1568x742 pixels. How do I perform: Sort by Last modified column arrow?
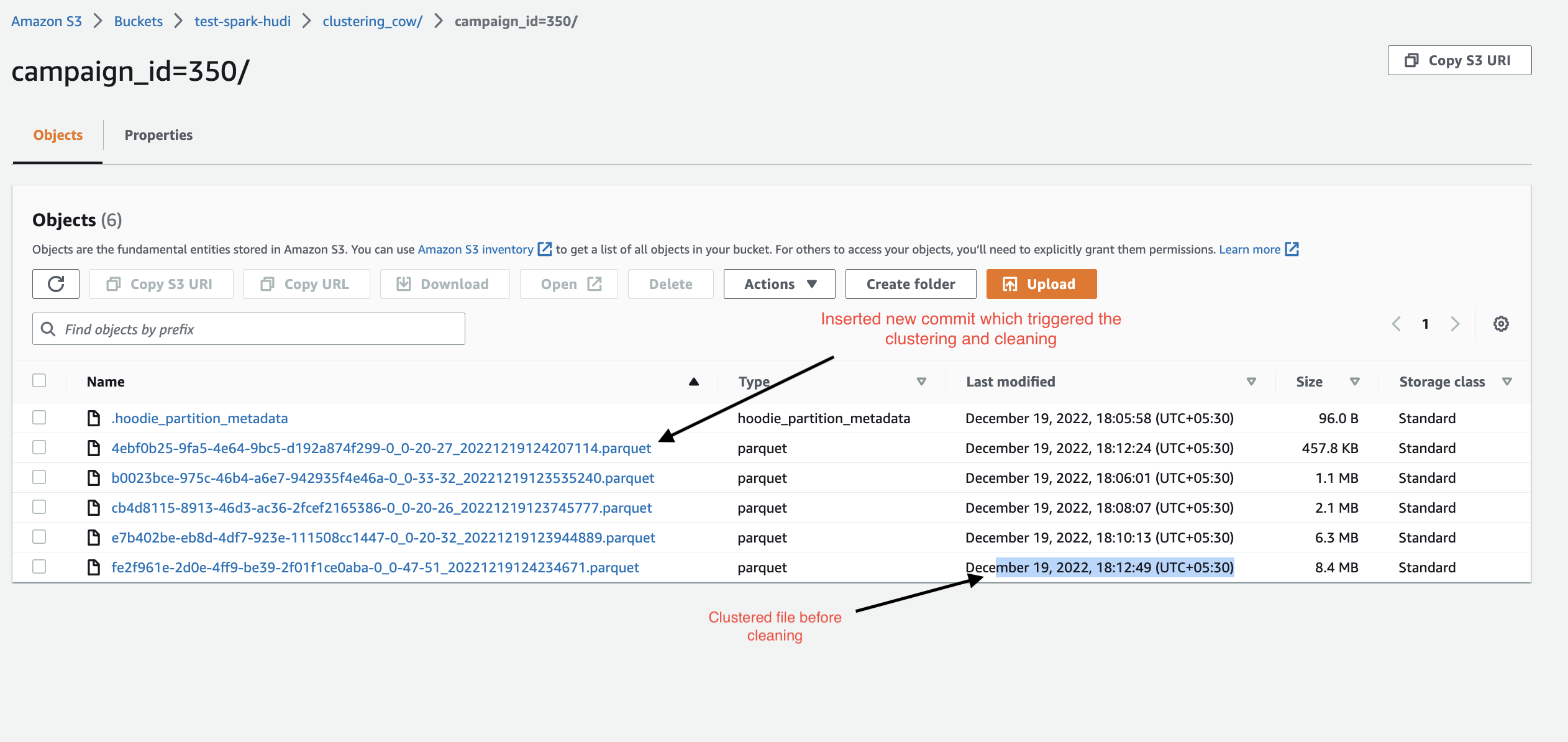[x=1251, y=382]
